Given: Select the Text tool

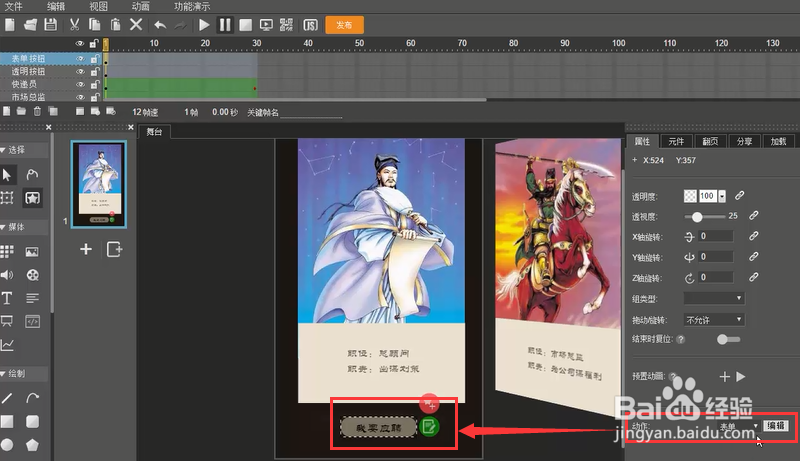Looking at the screenshot, I should coord(7,298).
